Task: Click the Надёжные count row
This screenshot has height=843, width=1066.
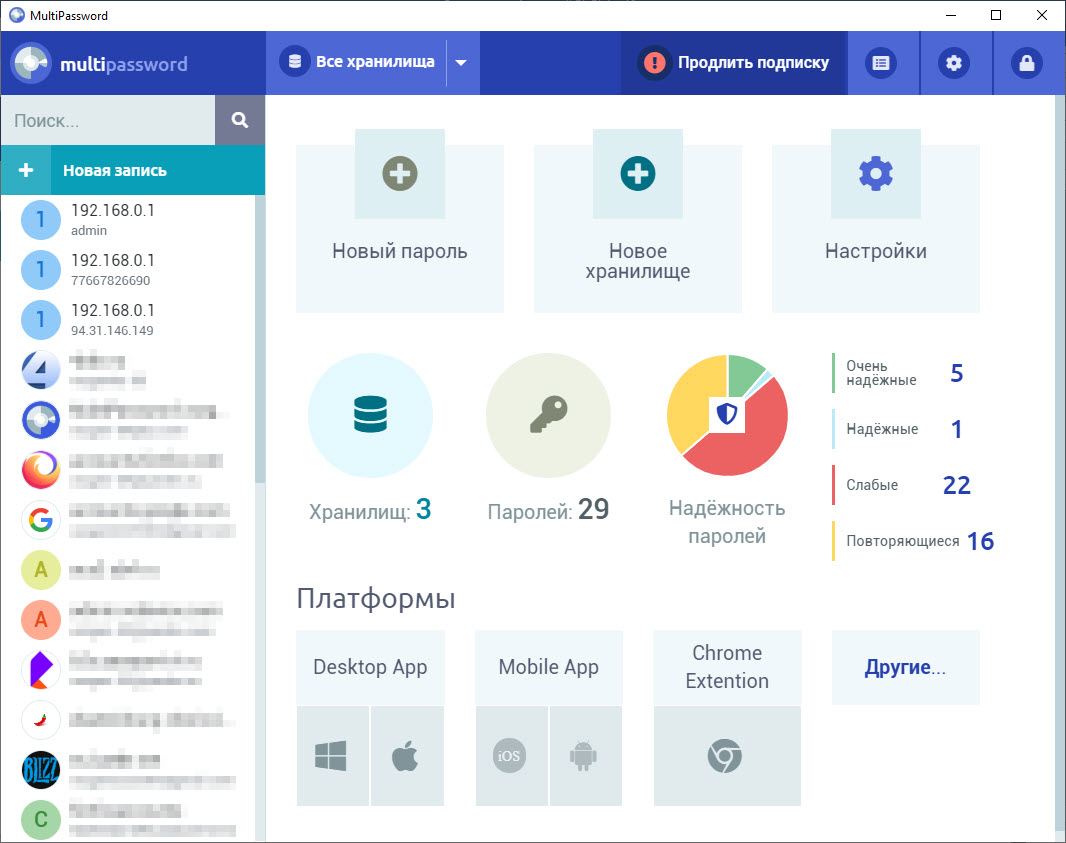Action: coord(899,429)
